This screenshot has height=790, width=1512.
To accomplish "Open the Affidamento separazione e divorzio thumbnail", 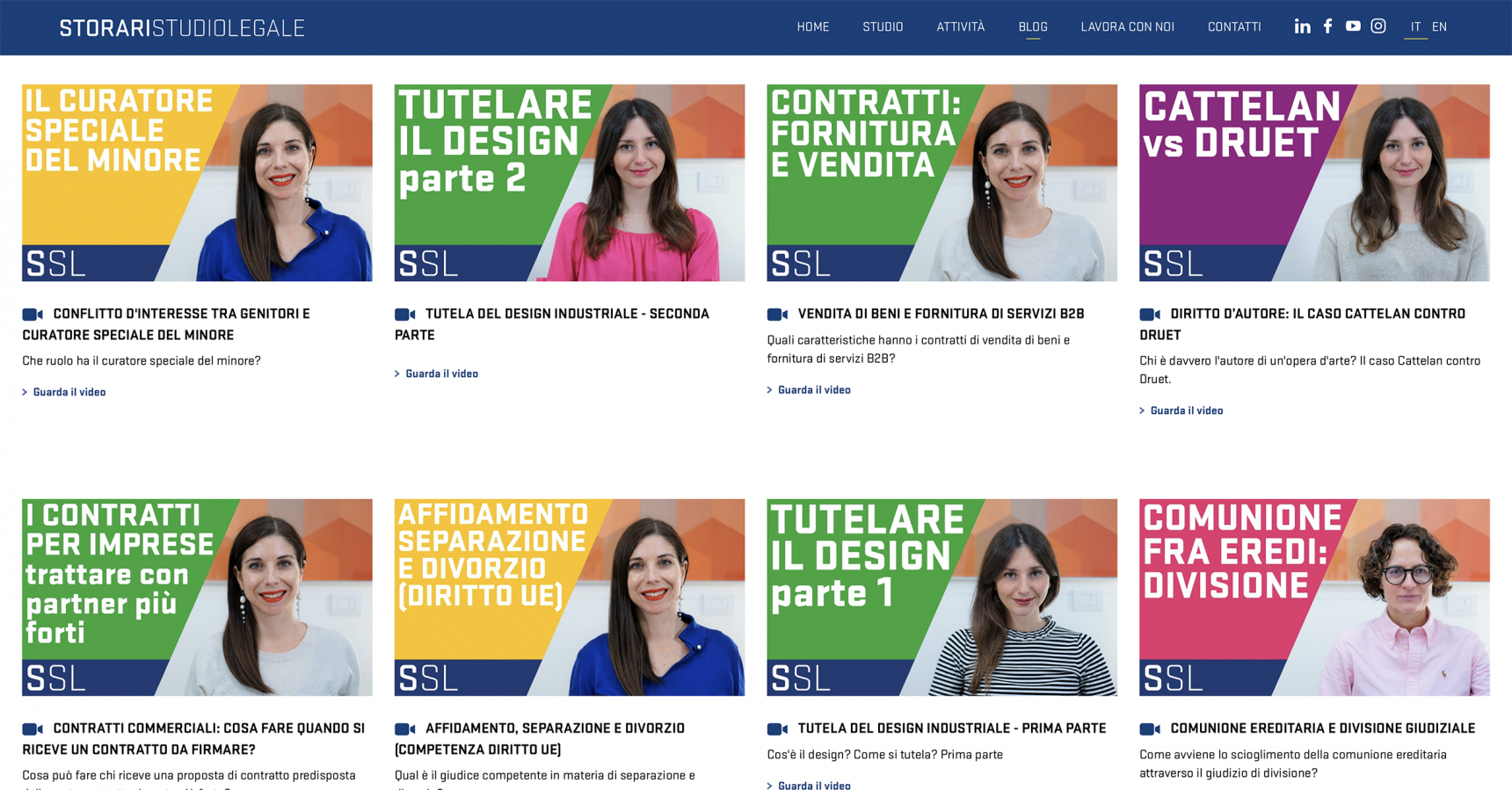I will coord(570,598).
